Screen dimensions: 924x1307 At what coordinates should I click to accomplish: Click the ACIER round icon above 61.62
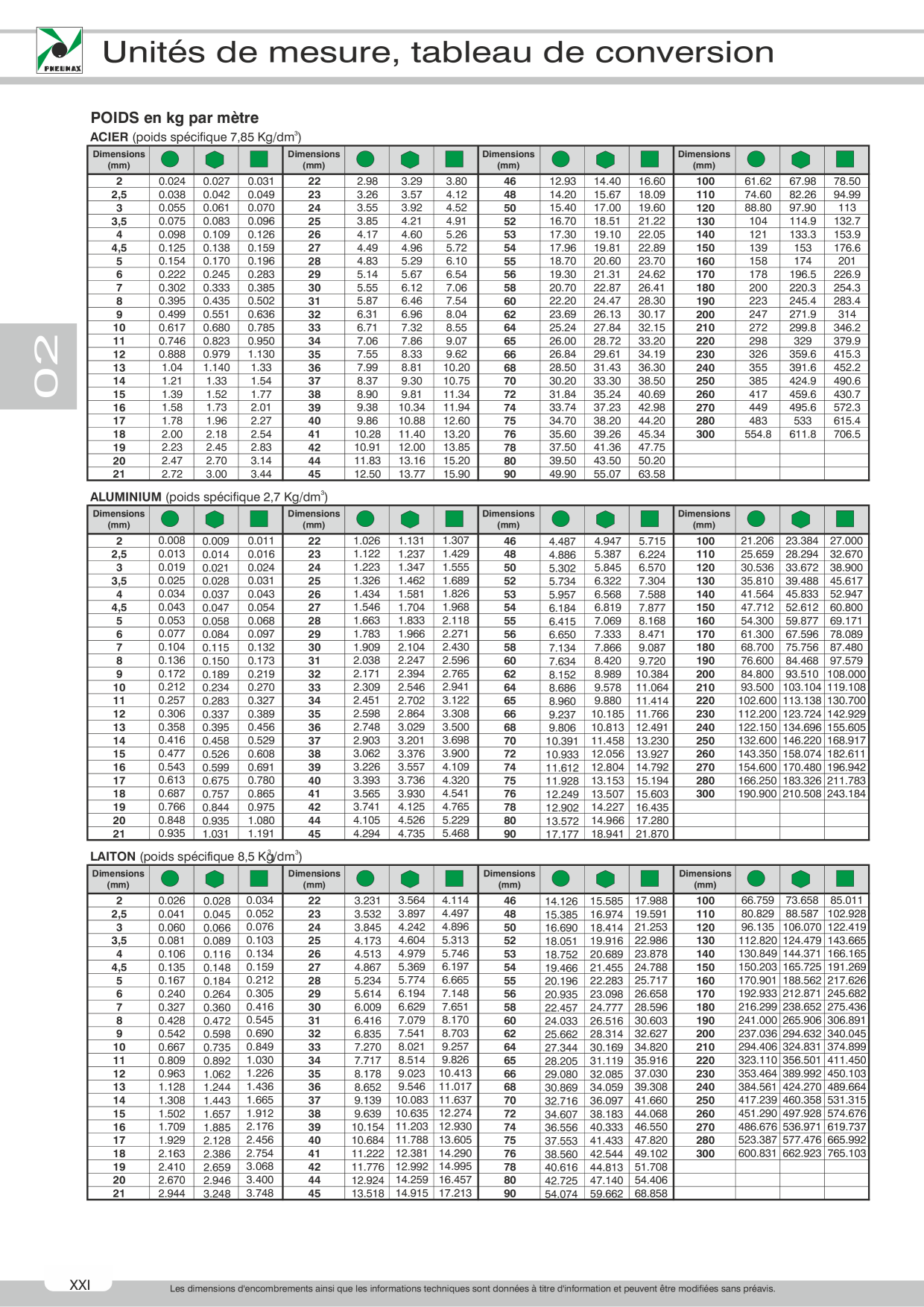coord(756,159)
